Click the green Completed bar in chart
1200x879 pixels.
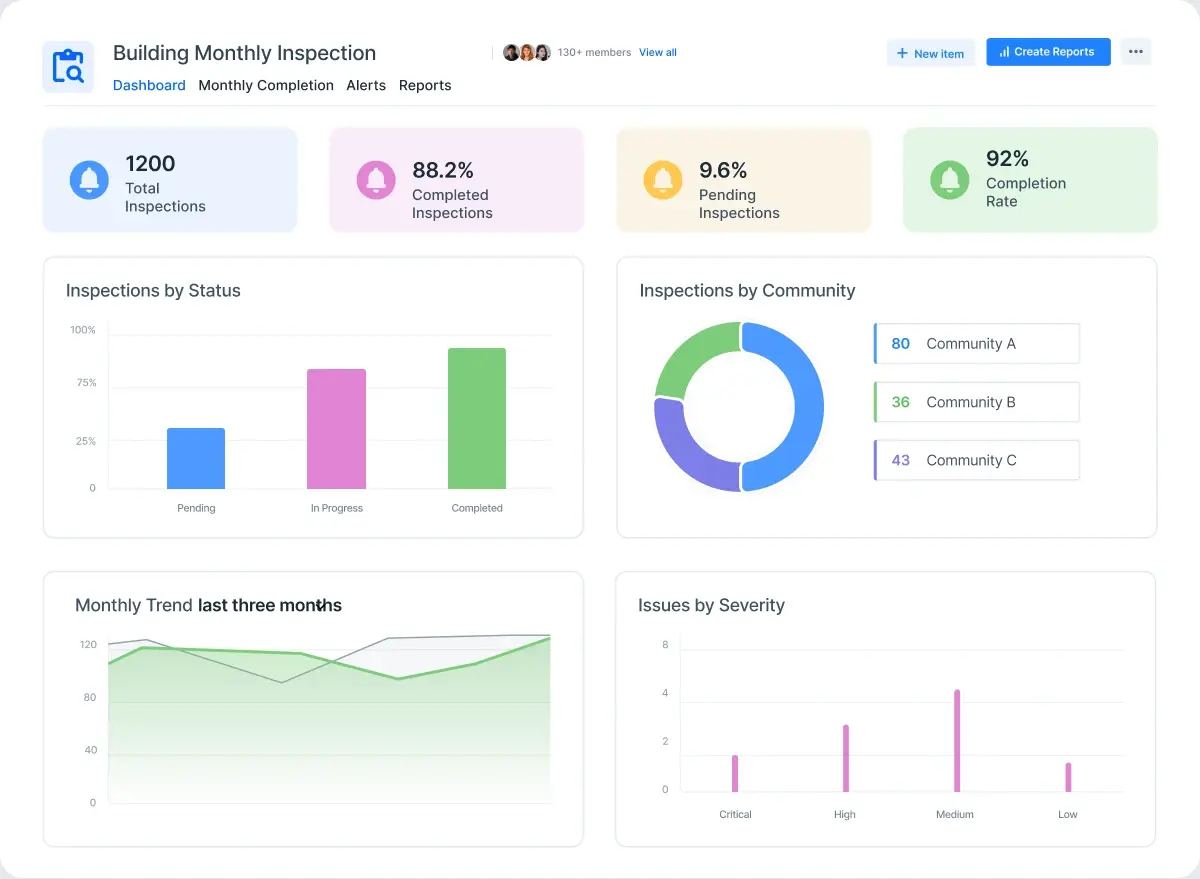(477, 418)
